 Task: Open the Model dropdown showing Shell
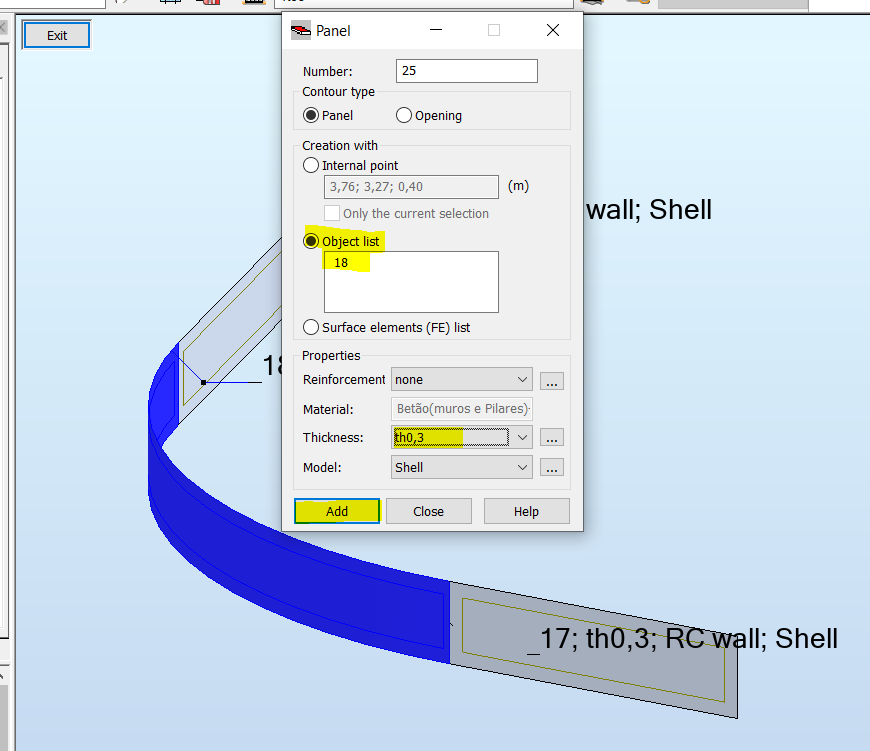524,467
